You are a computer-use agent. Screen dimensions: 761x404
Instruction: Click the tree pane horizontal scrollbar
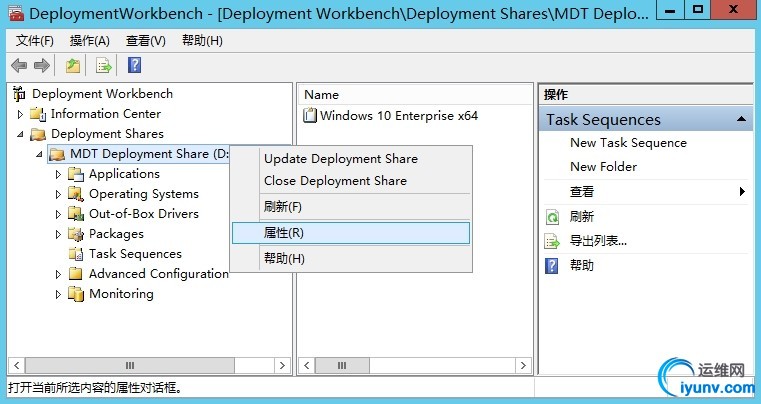[x=150, y=366]
